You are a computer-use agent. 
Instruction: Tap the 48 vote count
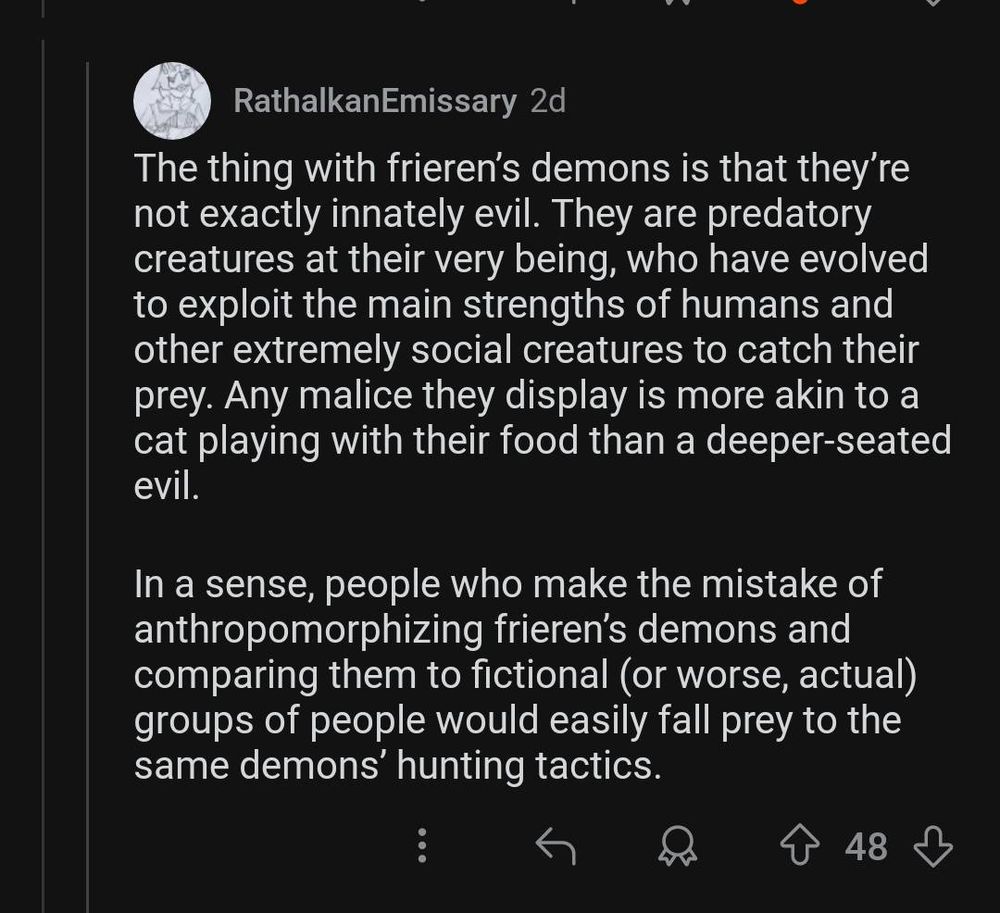866,847
